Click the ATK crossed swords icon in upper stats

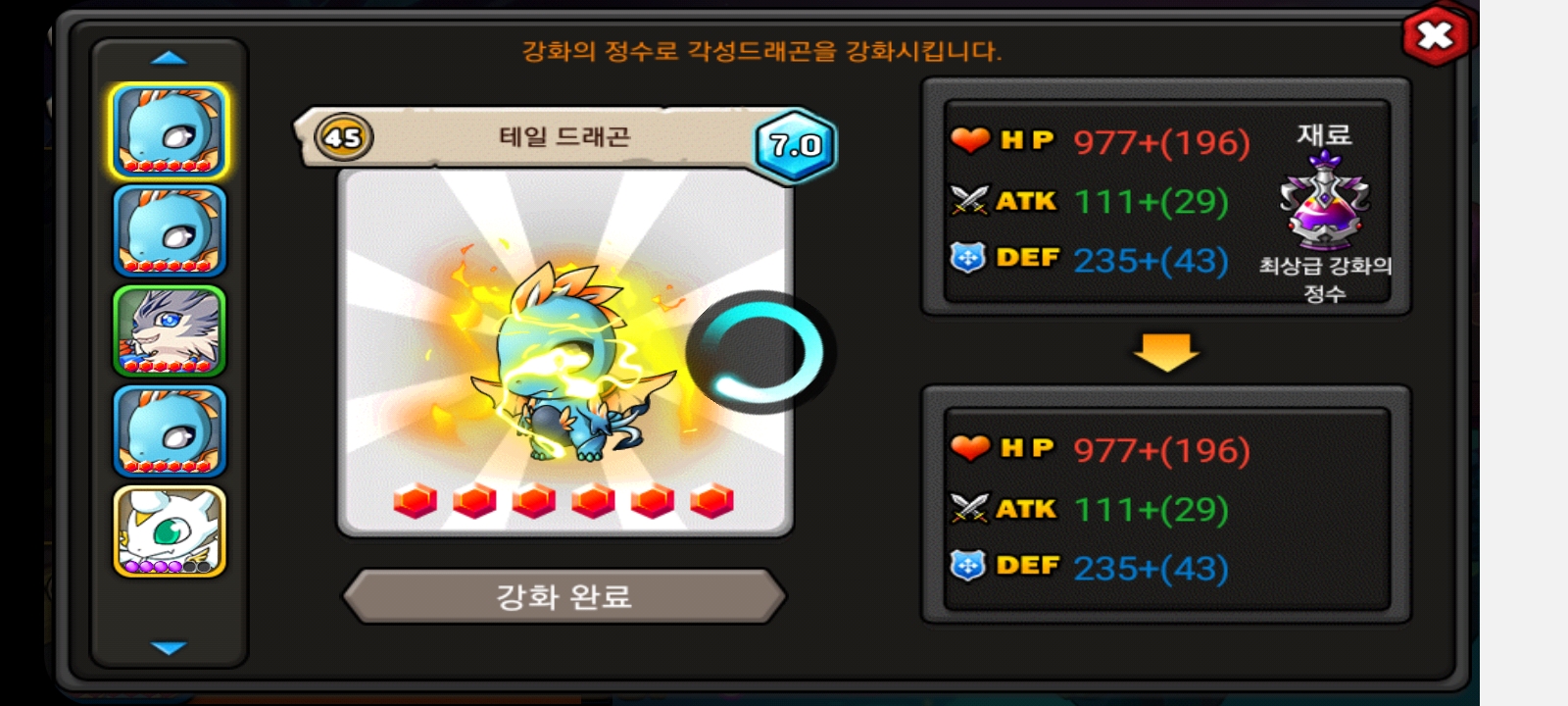[969, 200]
